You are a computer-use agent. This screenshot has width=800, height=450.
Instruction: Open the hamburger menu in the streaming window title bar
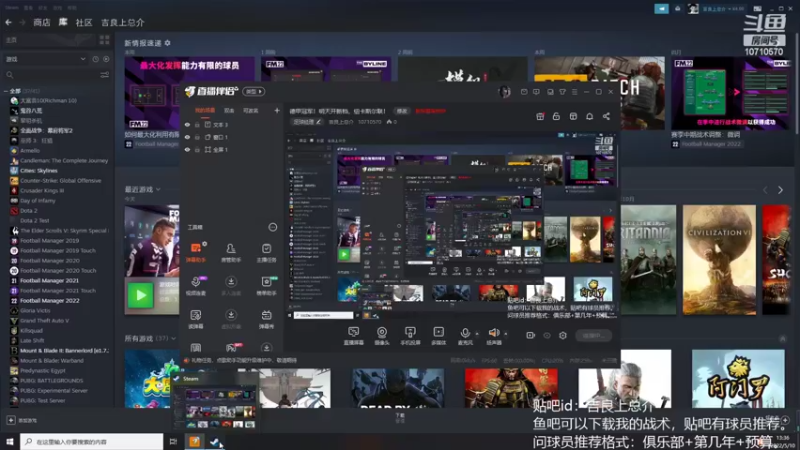pos(574,92)
